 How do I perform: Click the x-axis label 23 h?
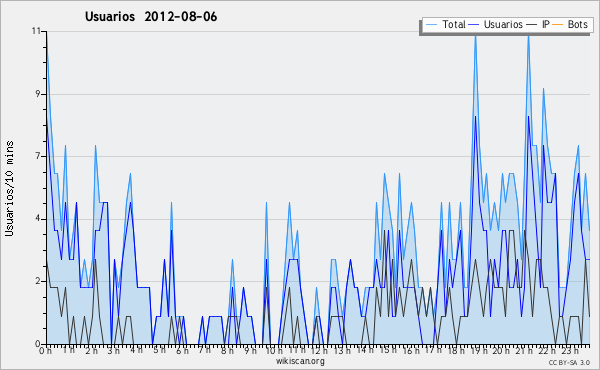[569, 350]
